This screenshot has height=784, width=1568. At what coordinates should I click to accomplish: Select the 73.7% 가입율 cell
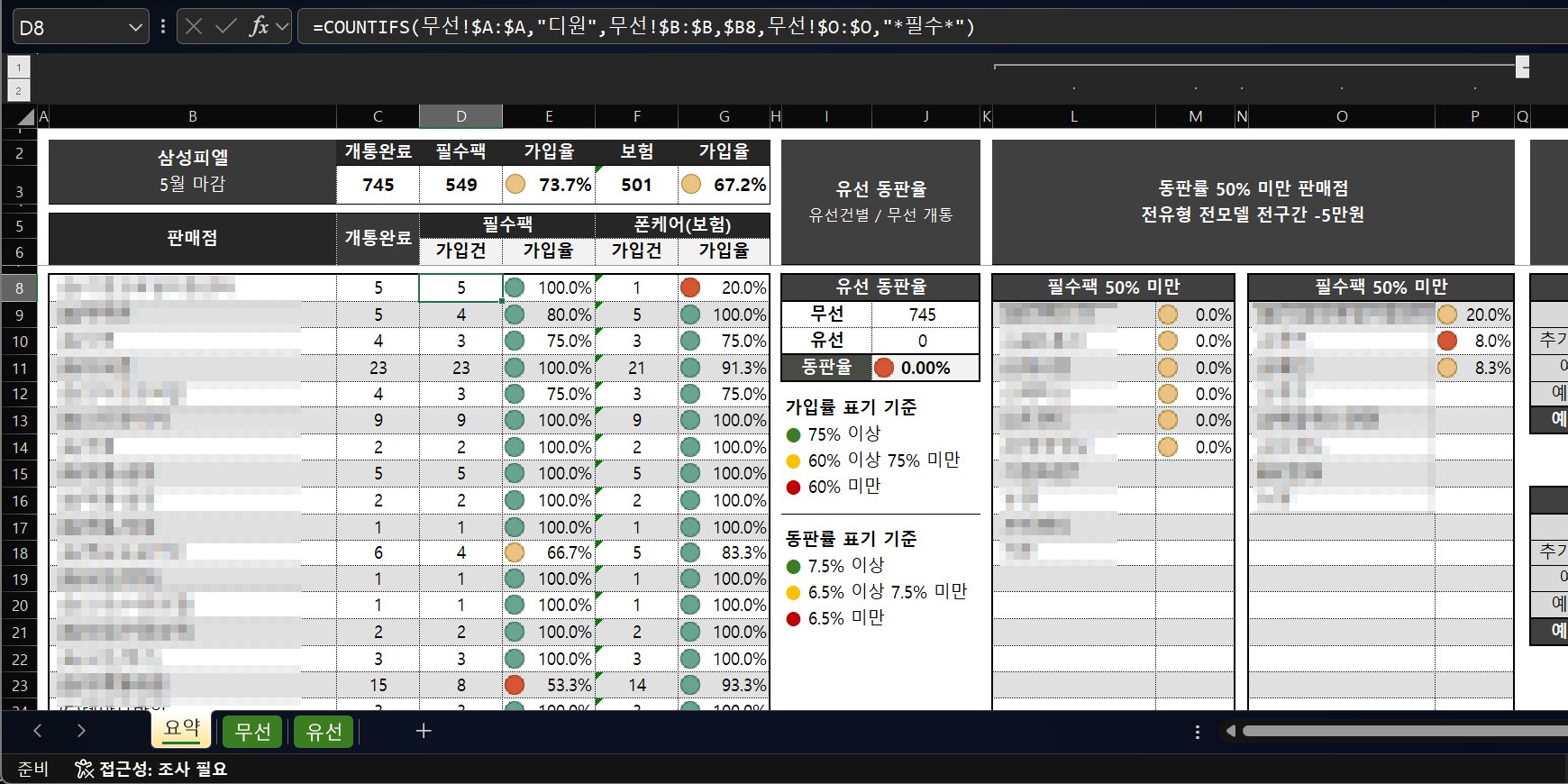tap(549, 185)
